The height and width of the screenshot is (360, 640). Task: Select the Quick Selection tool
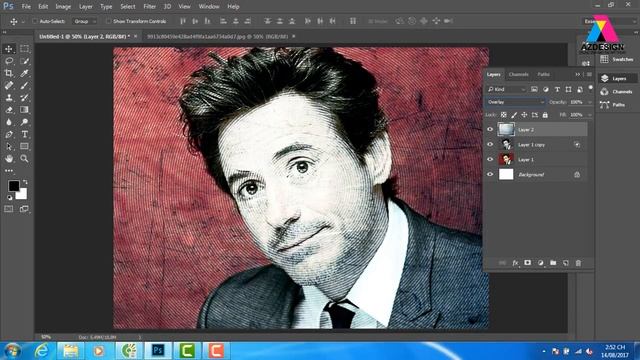(x=24, y=61)
